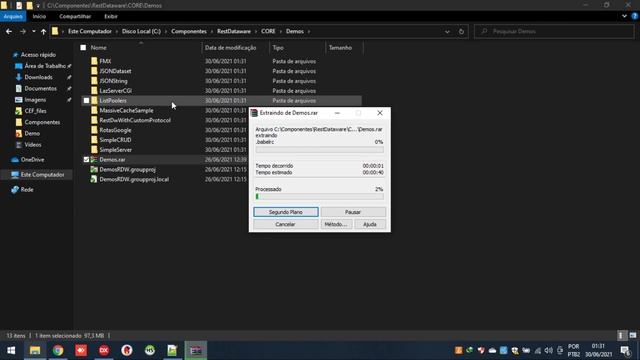Open the notification center icon
Viewport: 640px width, 360px height.
tap(625, 350)
